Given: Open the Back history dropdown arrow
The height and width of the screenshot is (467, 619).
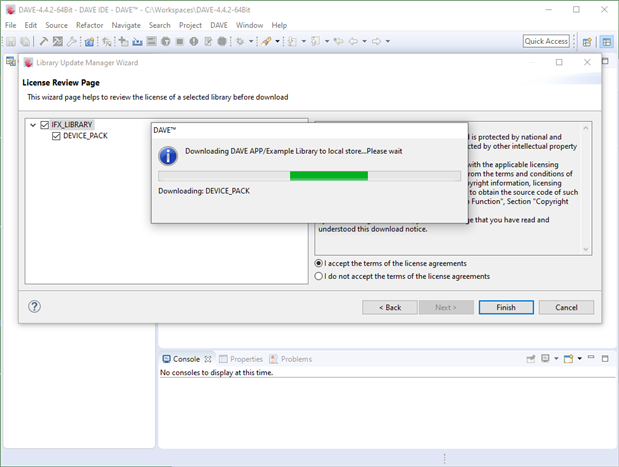Looking at the screenshot, I should (364, 41).
